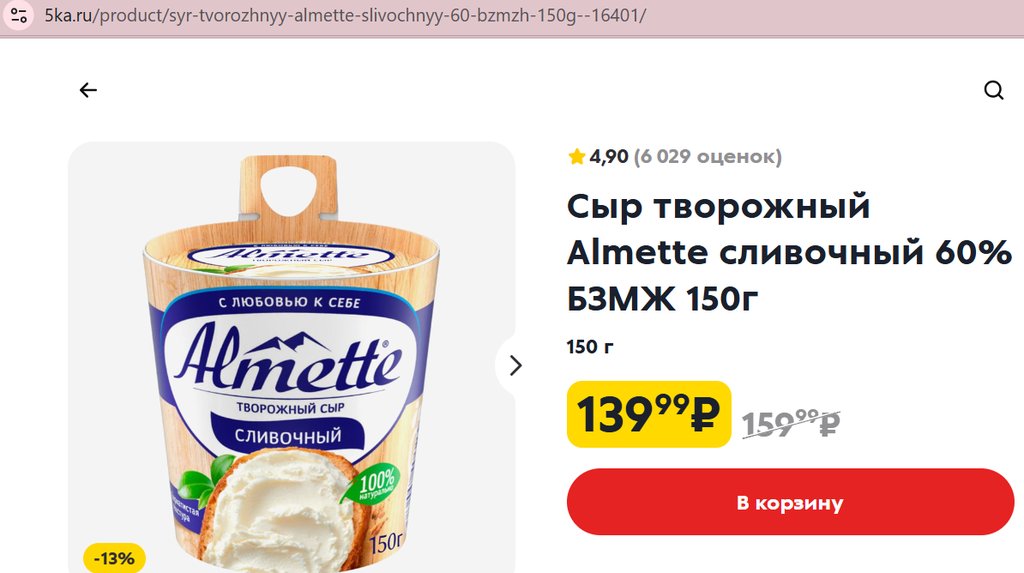This screenshot has height=573, width=1024.
Task: Click the crossed-out 159.99 ₽ old price
Action: click(790, 424)
